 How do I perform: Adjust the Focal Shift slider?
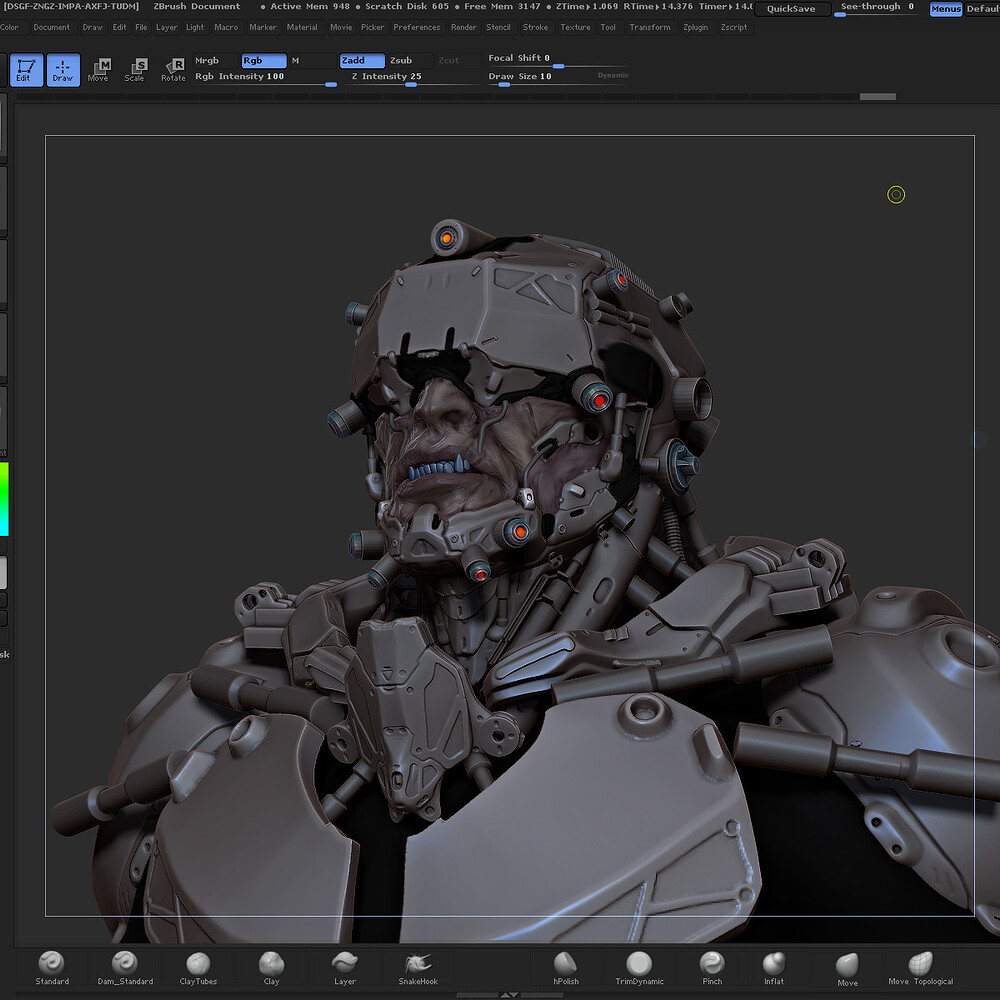557,60
